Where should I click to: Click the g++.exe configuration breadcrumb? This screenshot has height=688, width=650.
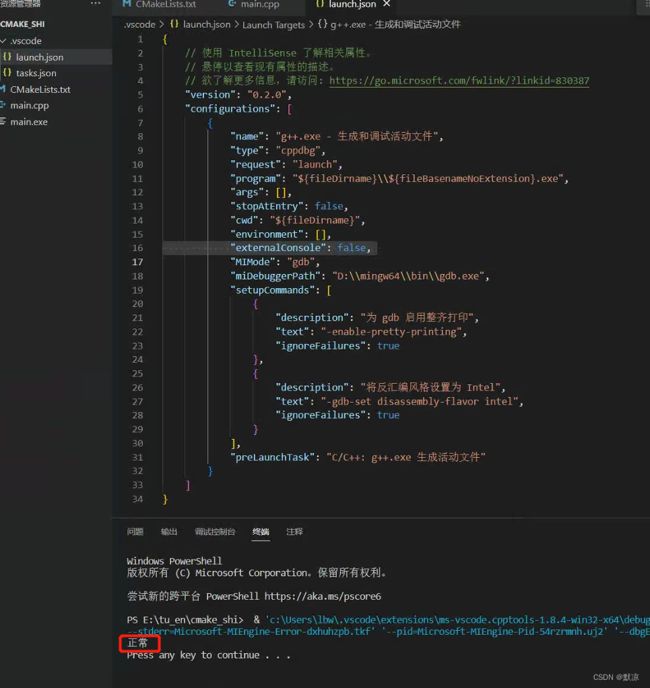click(x=395, y=25)
